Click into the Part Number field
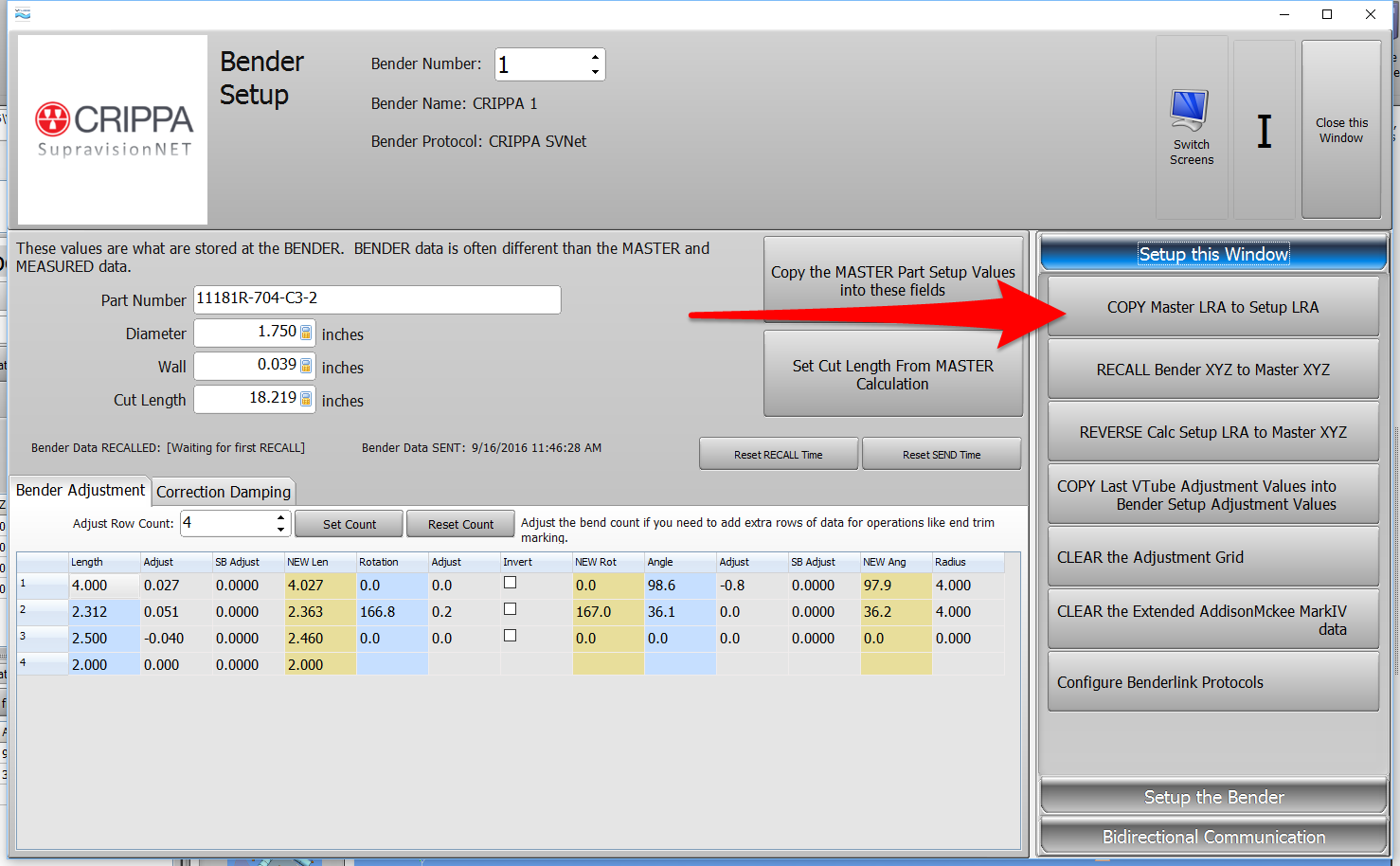The width and height of the screenshot is (1400, 866). pyautogui.click(x=377, y=299)
